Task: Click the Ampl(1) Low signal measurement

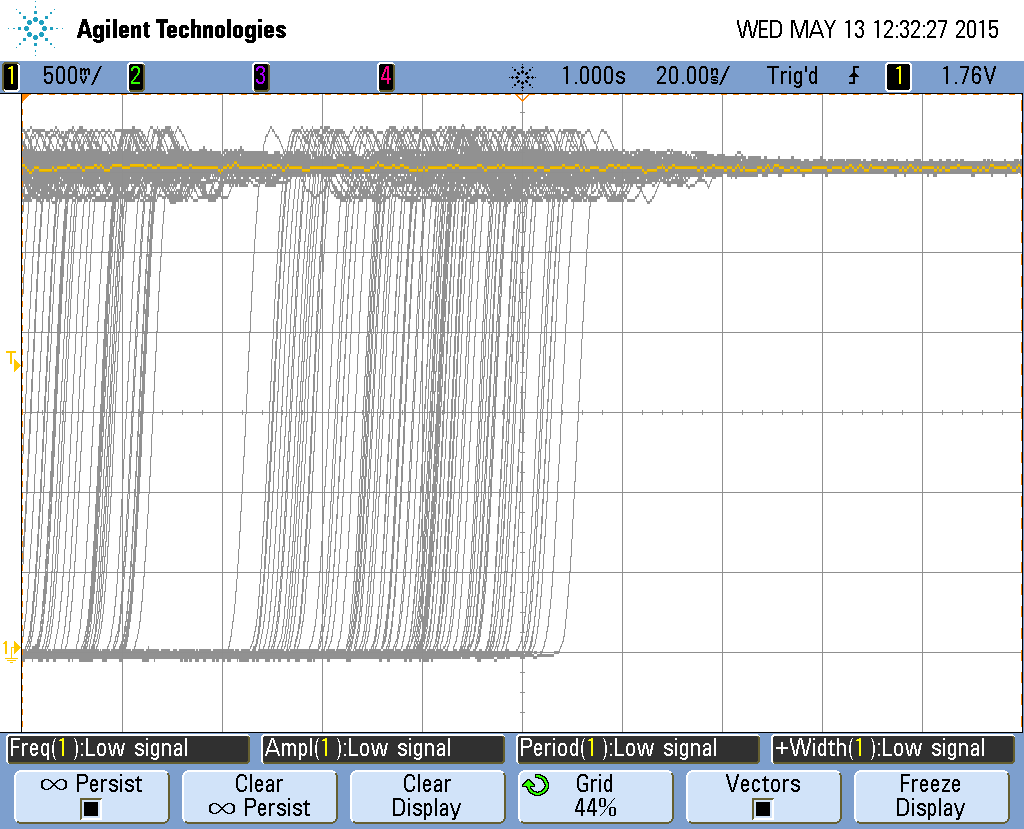Action: (x=383, y=749)
